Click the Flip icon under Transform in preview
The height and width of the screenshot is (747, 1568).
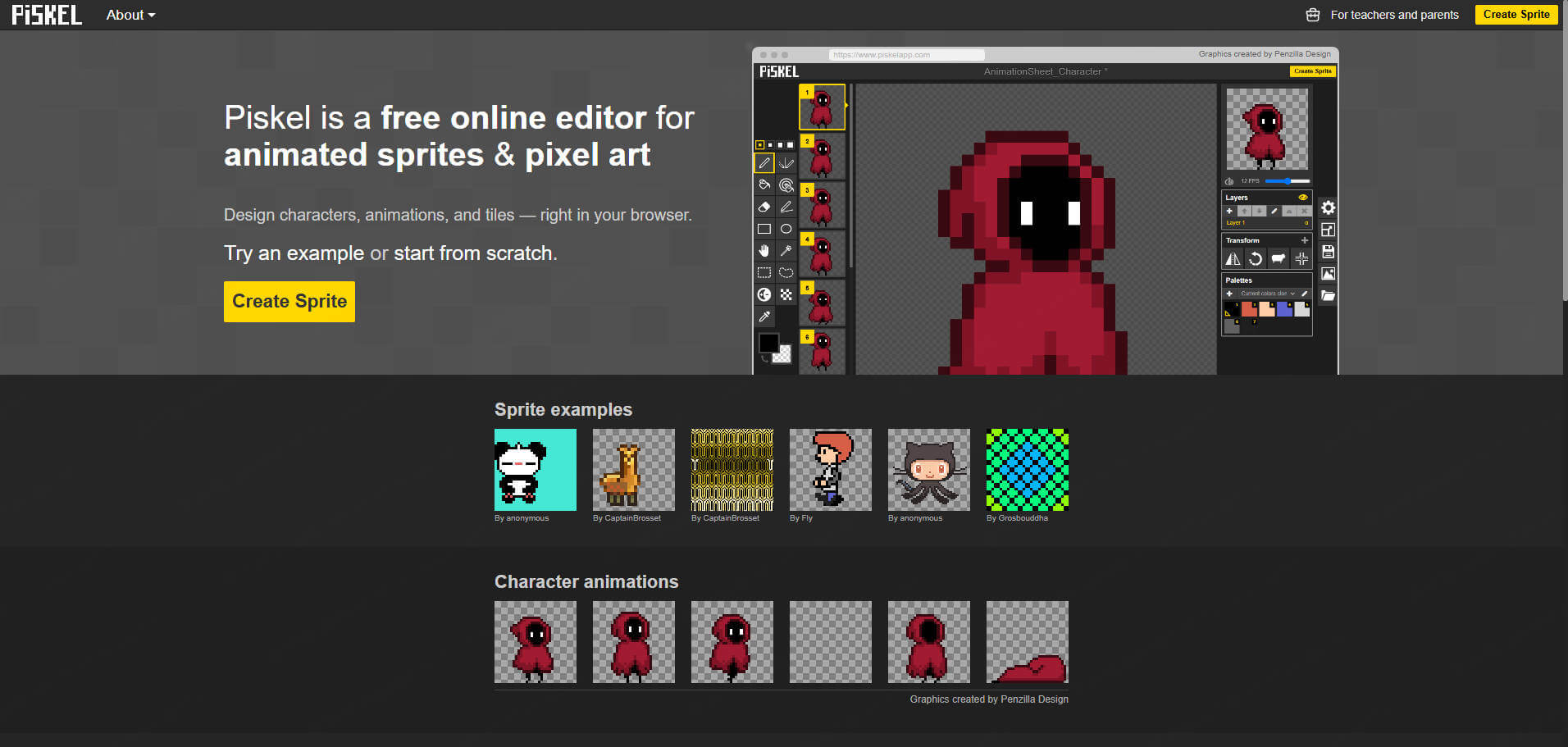point(1233,259)
